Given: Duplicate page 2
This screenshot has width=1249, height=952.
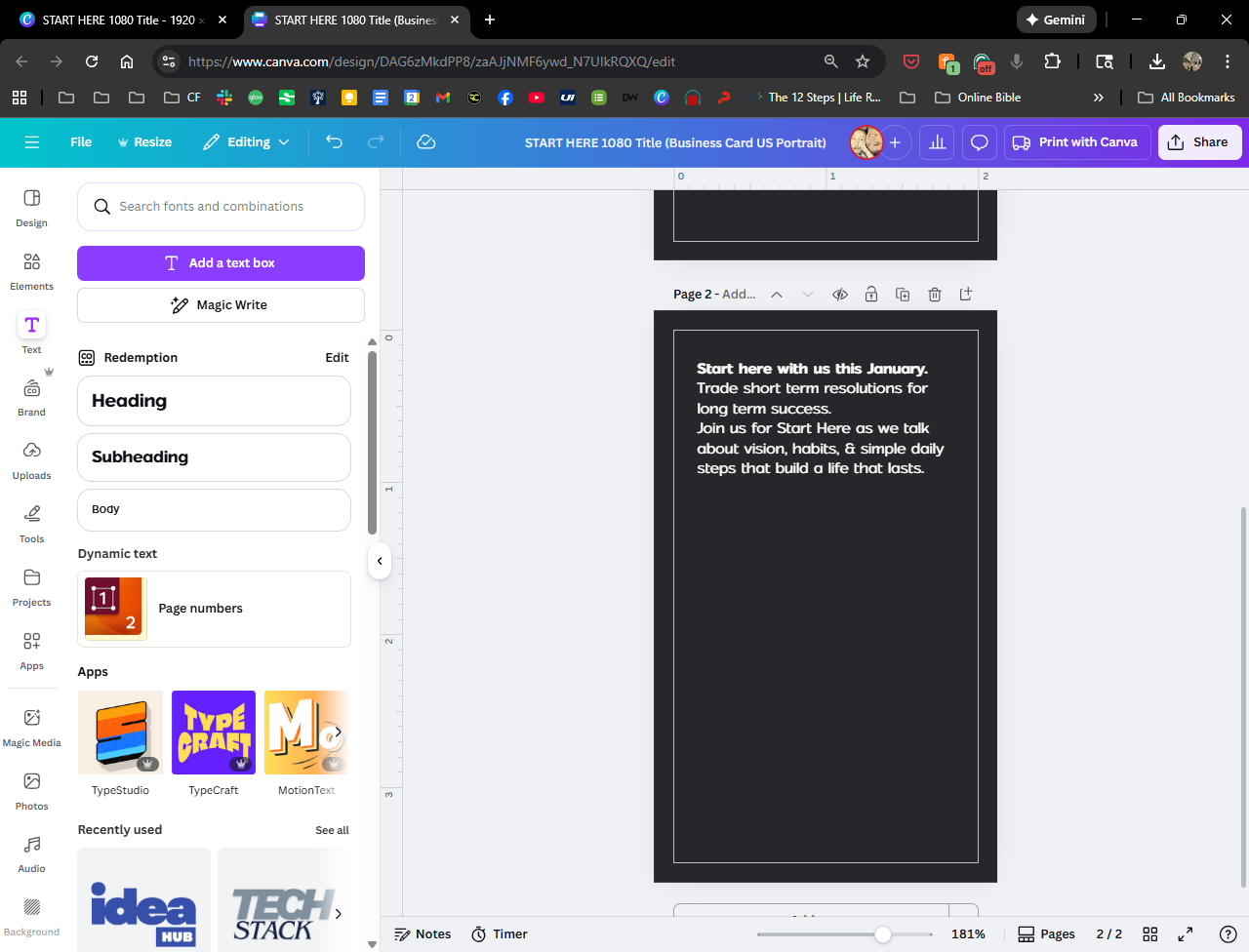Looking at the screenshot, I should pyautogui.click(x=903, y=295).
